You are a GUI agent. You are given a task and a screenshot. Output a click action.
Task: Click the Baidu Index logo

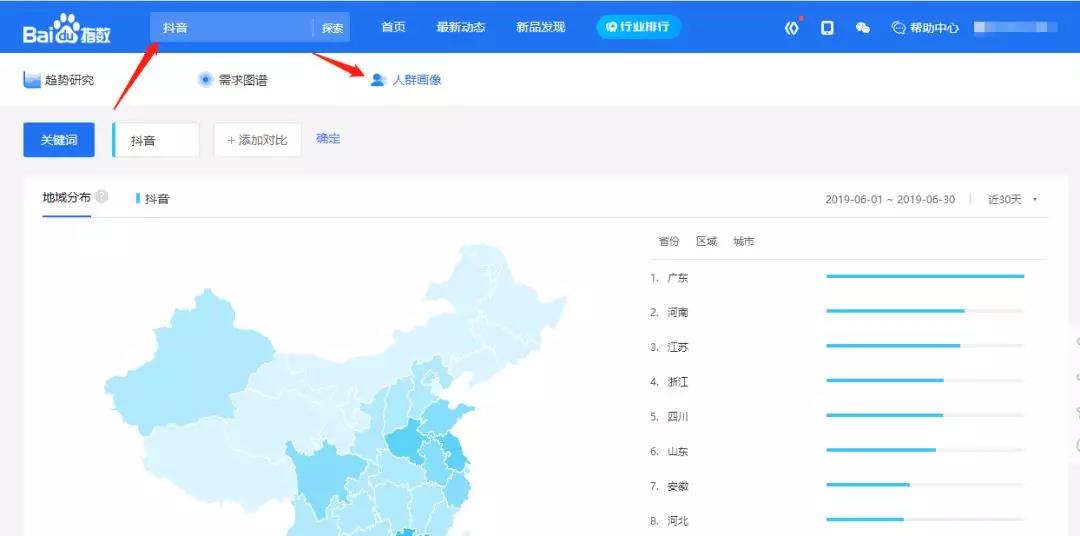point(66,29)
